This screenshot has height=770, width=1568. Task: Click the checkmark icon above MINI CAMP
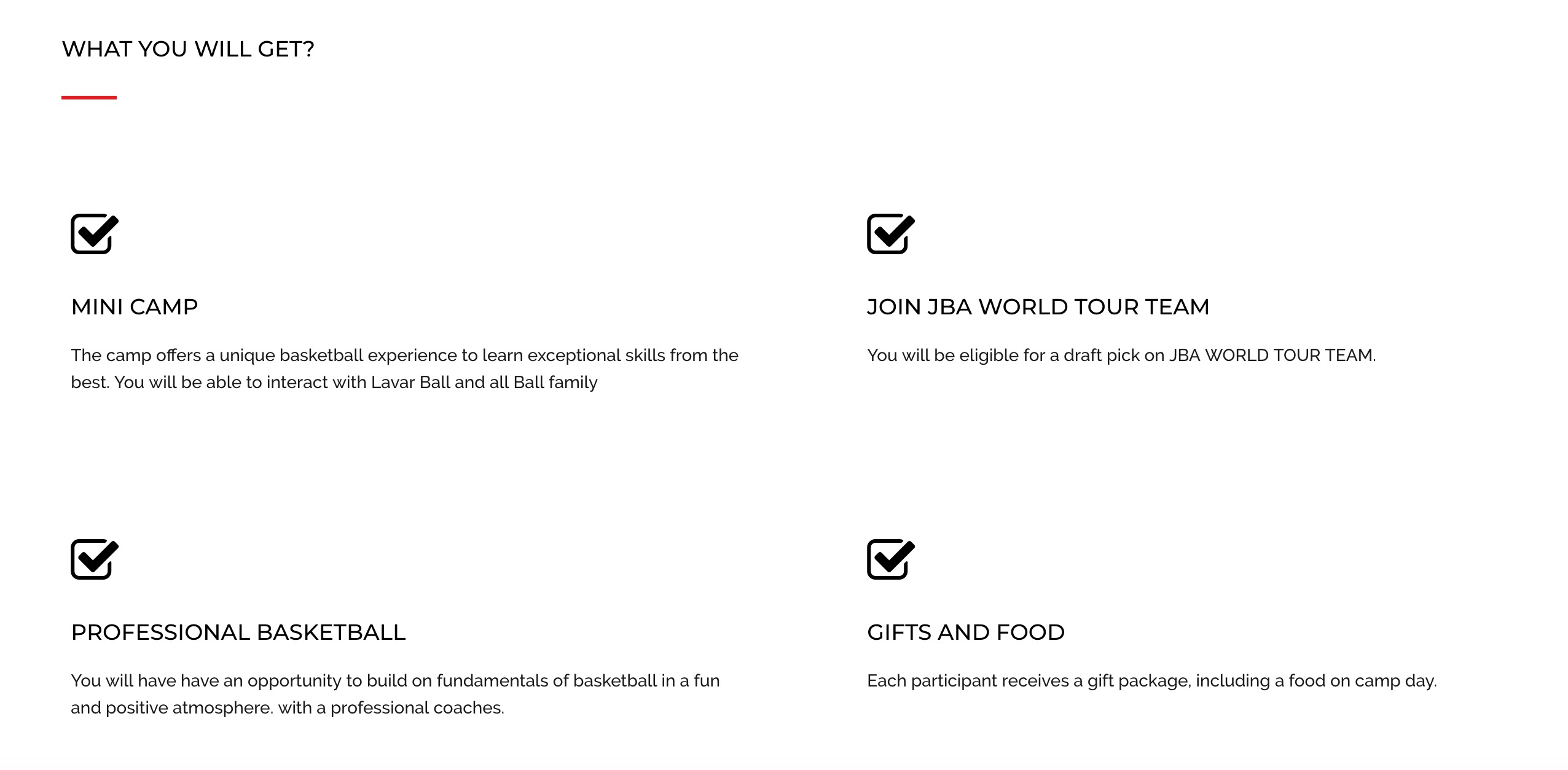pyautogui.click(x=95, y=233)
